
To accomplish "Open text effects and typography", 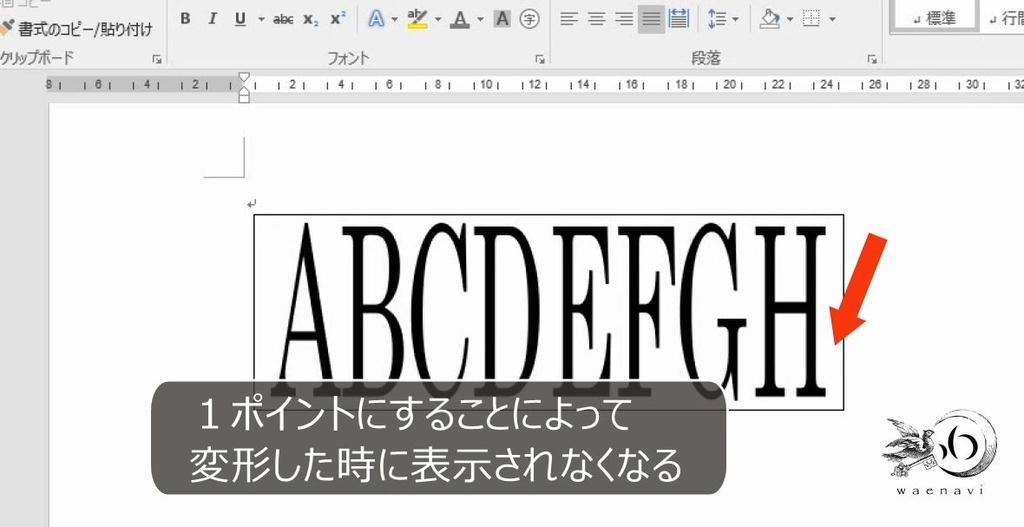I will [376, 19].
